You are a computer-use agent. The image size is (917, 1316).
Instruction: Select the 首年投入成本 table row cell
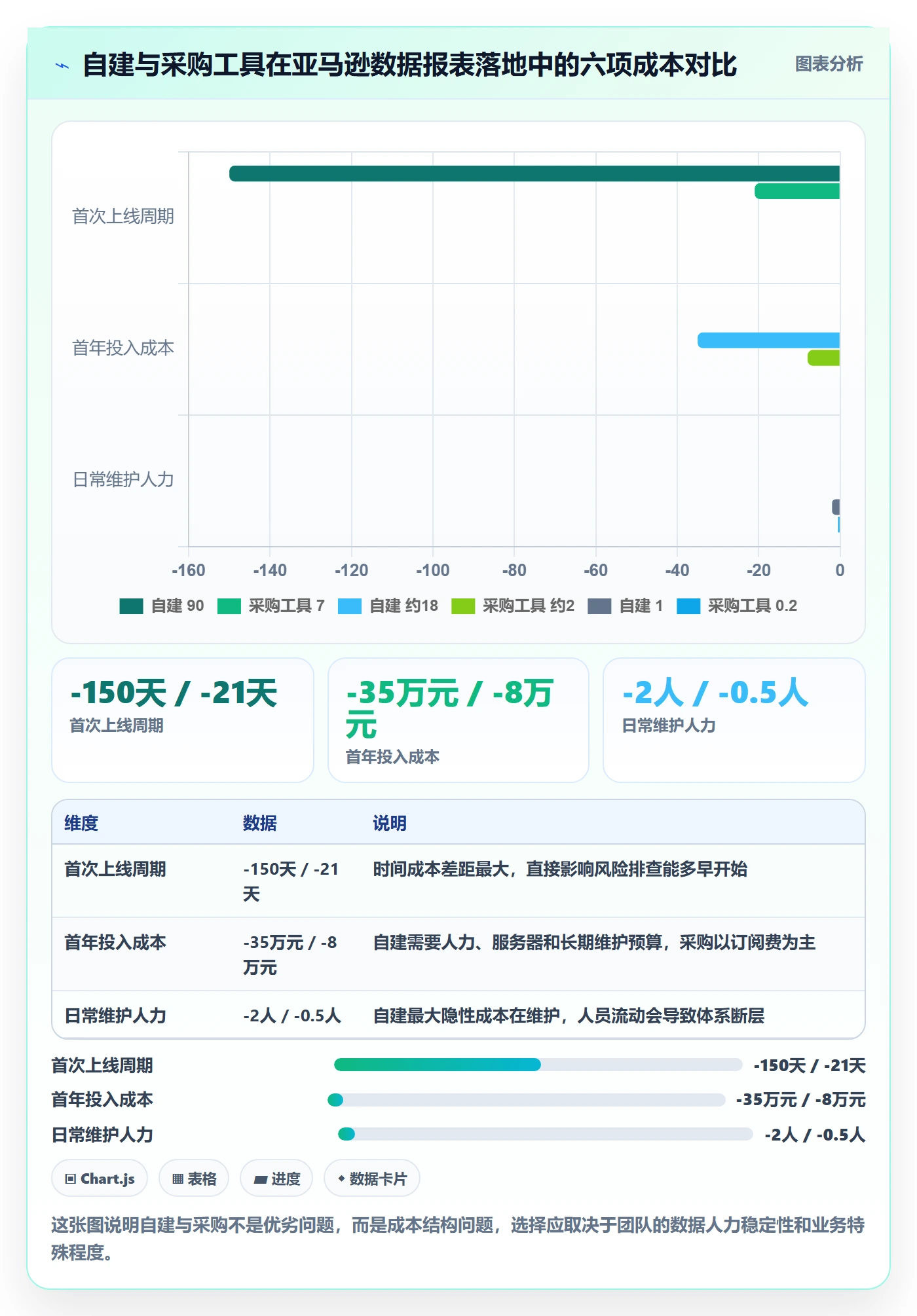tap(115, 943)
